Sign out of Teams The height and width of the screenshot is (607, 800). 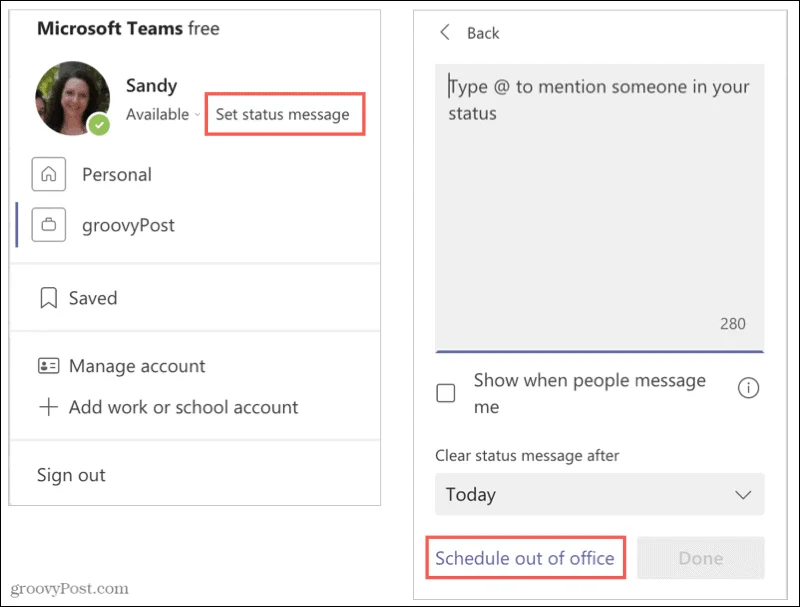71,475
